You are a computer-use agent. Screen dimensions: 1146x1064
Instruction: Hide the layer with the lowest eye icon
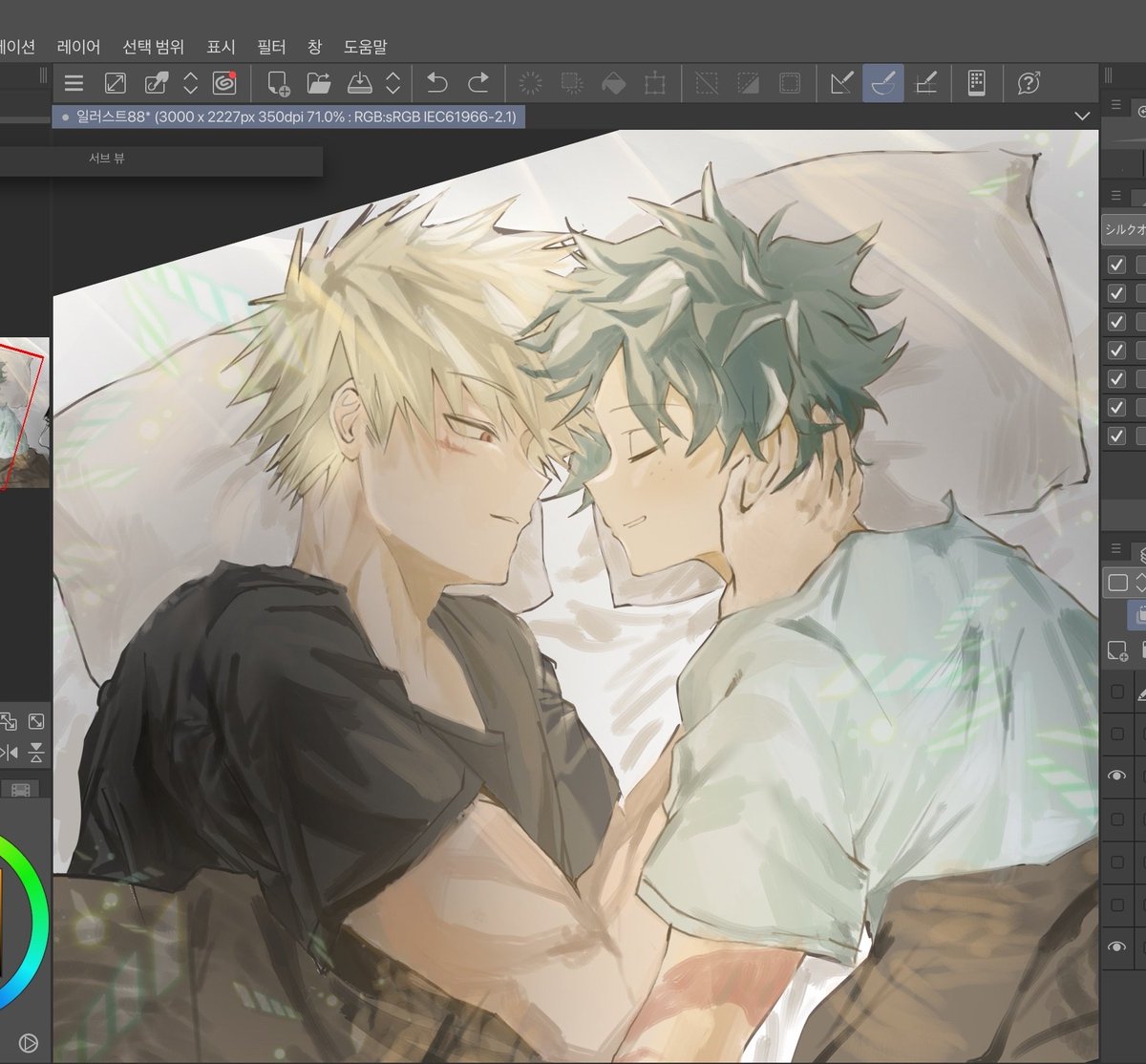1116,947
